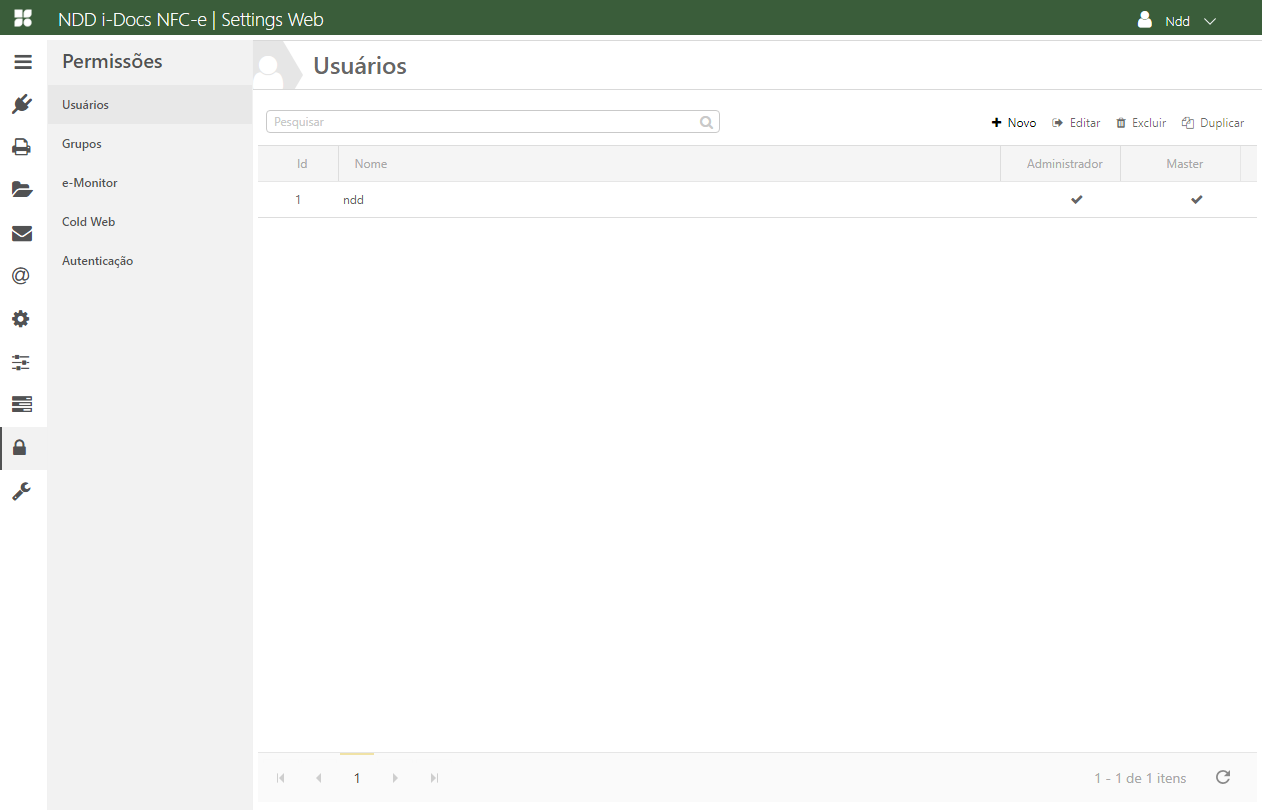The image size is (1262, 810).
Task: Click the user avatar icon in header
Action: tap(1145, 19)
